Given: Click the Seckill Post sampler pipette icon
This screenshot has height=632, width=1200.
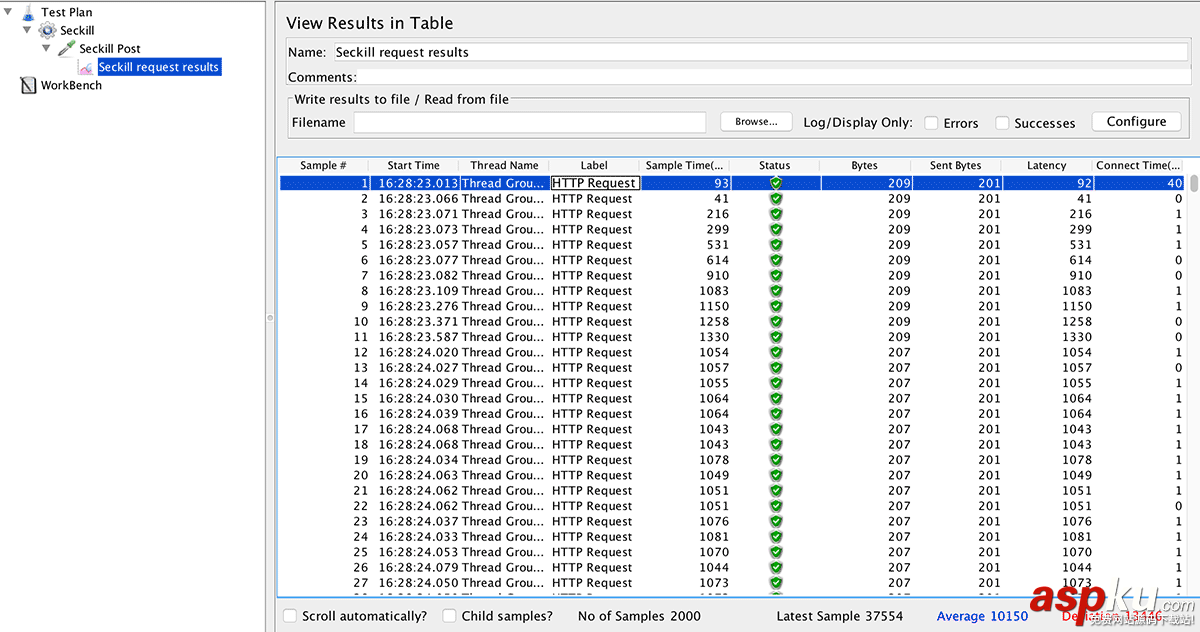Looking at the screenshot, I should 67,48.
